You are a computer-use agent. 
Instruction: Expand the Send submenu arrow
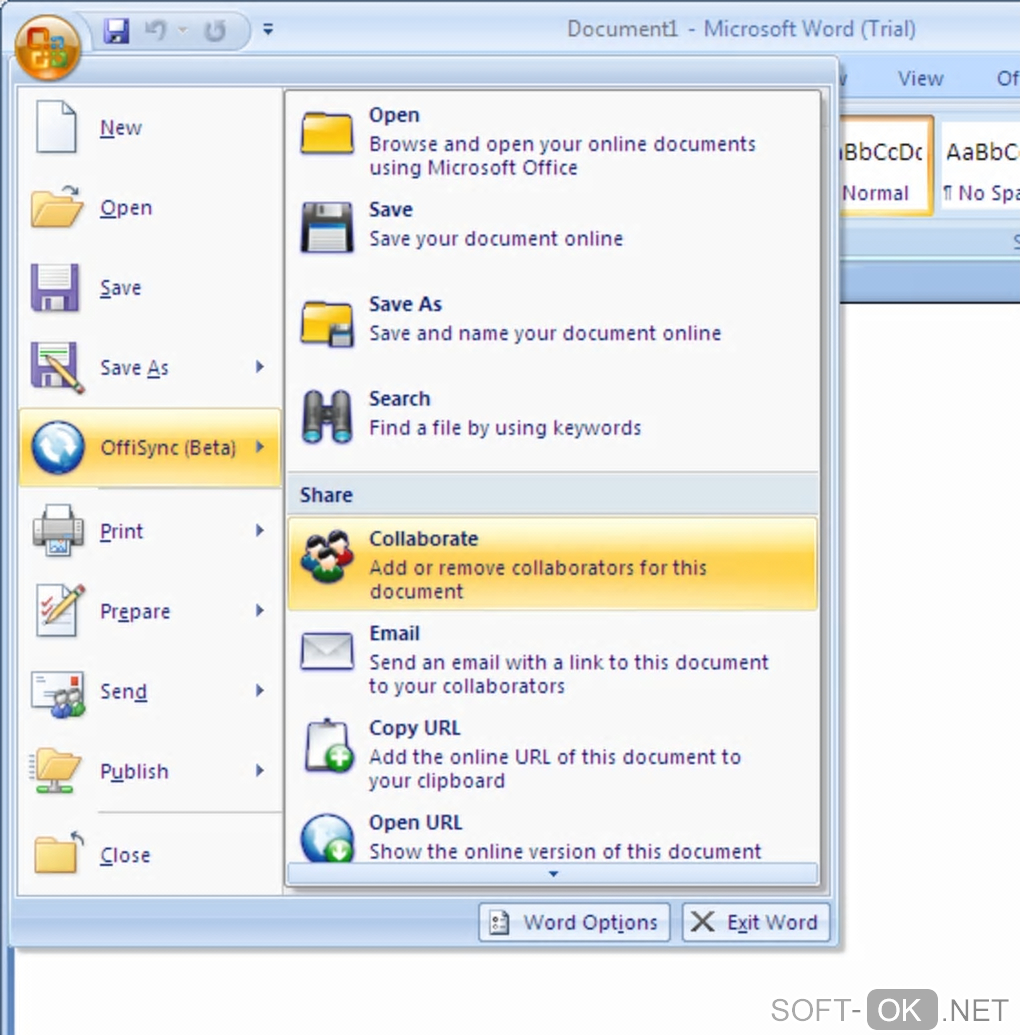(260, 690)
